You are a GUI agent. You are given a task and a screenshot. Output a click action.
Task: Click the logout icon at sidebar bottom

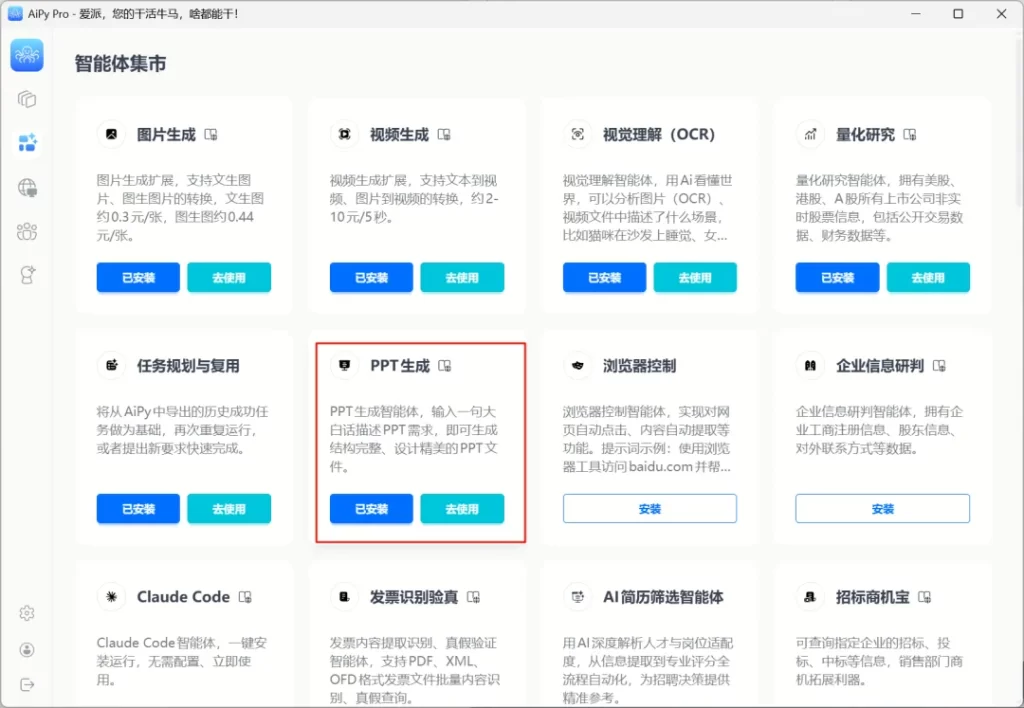pyautogui.click(x=27, y=684)
